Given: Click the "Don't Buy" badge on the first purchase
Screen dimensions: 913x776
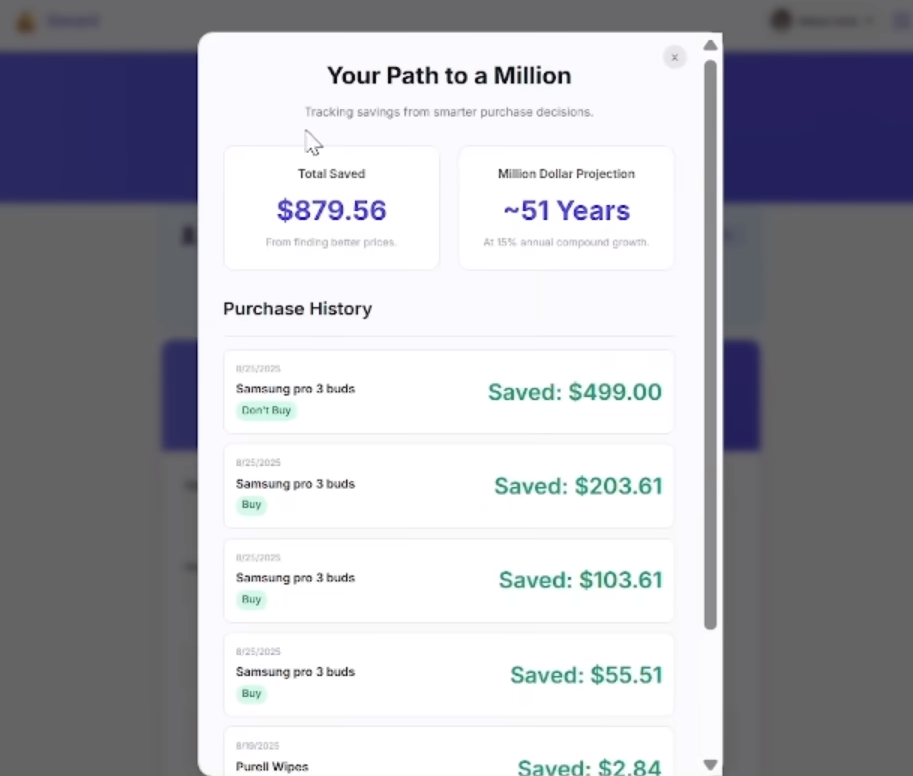Looking at the screenshot, I should [x=268, y=410].
